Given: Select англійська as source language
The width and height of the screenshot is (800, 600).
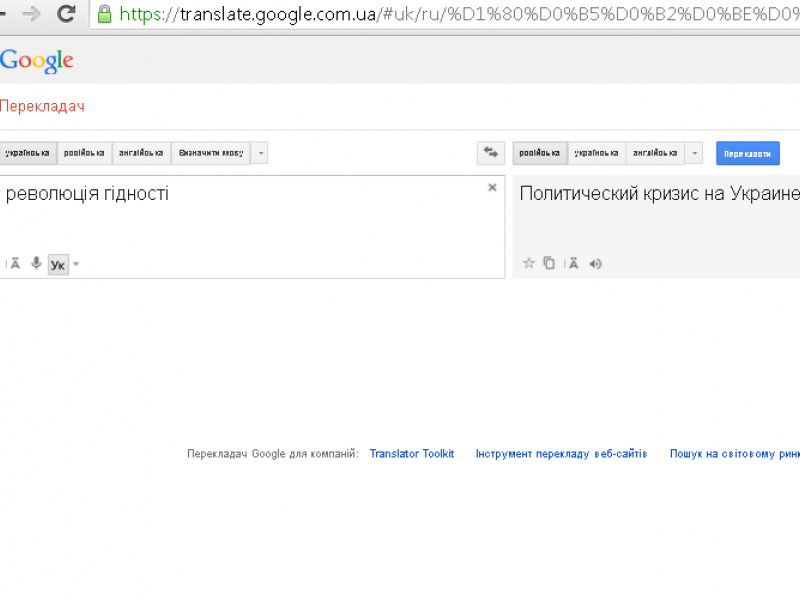Looking at the screenshot, I should 141,153.
